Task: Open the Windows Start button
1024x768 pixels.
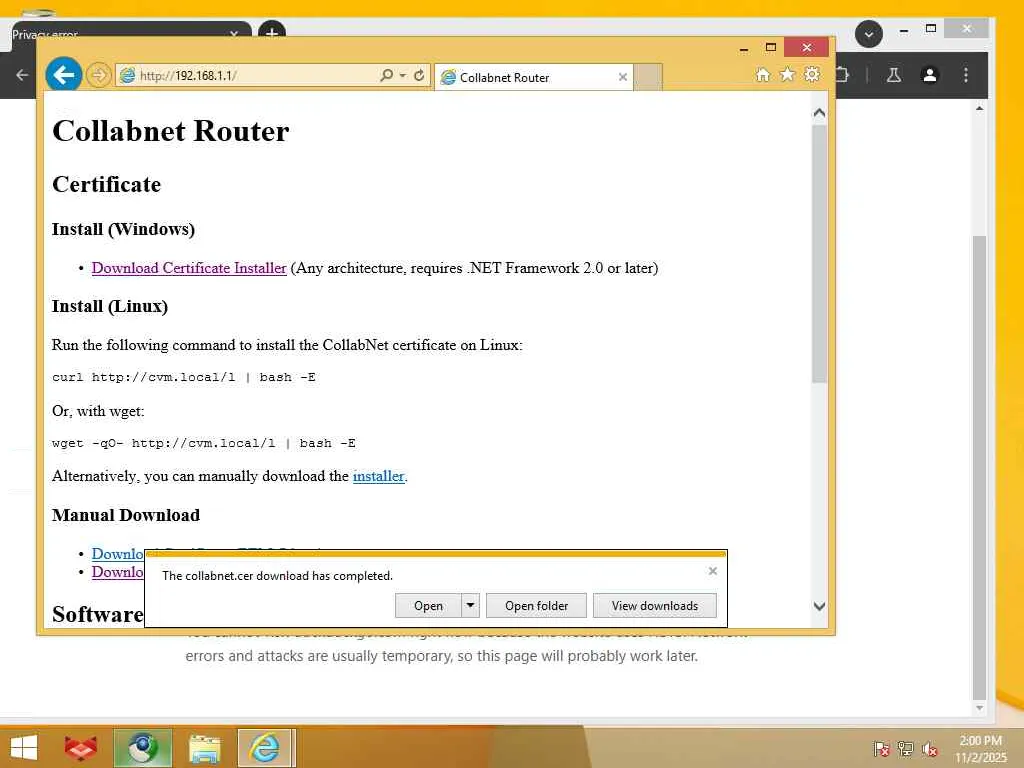Action: pos(24,748)
